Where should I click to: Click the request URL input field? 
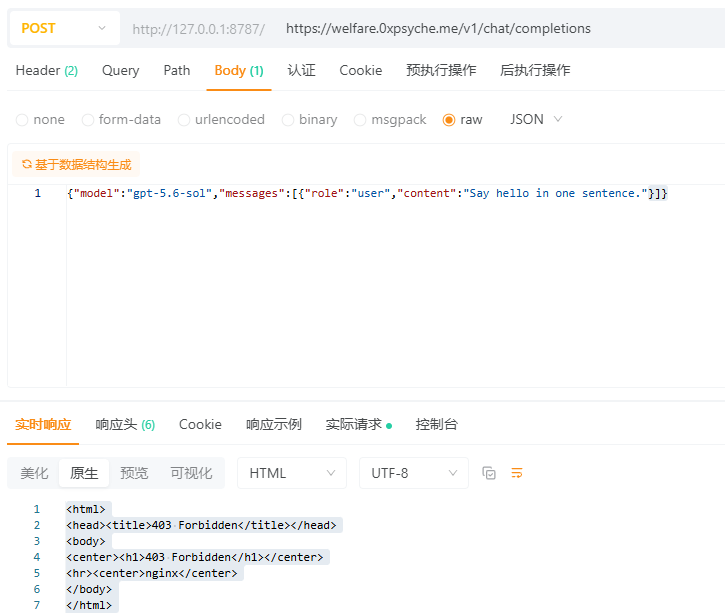(502, 28)
